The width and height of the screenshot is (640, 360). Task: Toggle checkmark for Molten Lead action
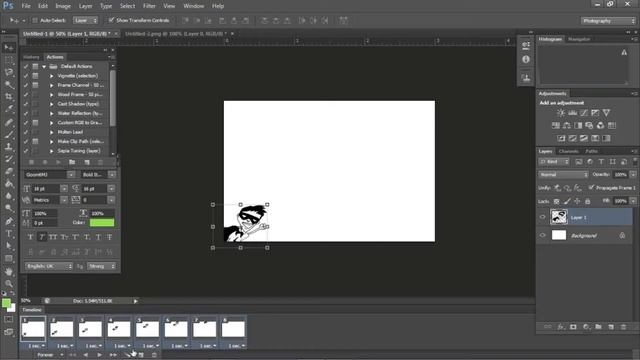(x=26, y=132)
